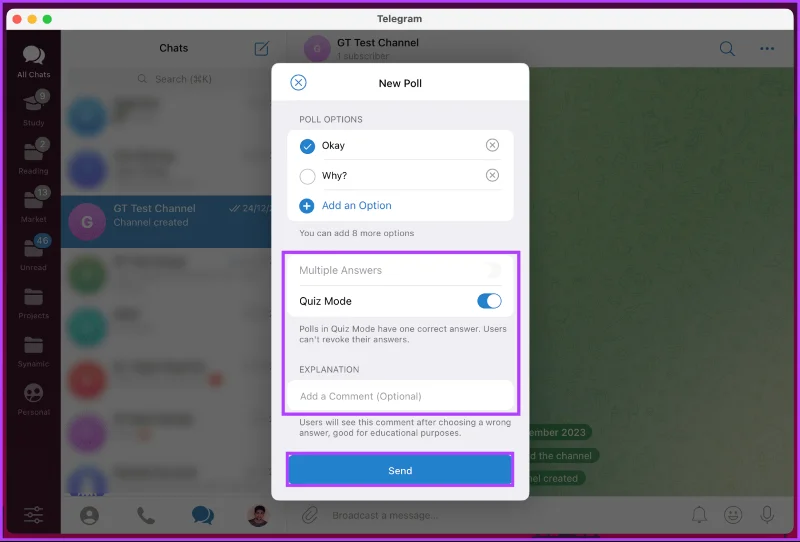Mark Okay as the correct answer

307,146
